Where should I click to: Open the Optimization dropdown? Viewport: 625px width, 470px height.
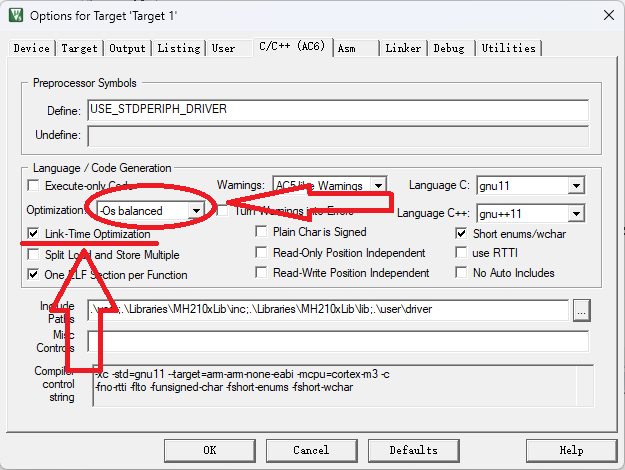tap(196, 210)
